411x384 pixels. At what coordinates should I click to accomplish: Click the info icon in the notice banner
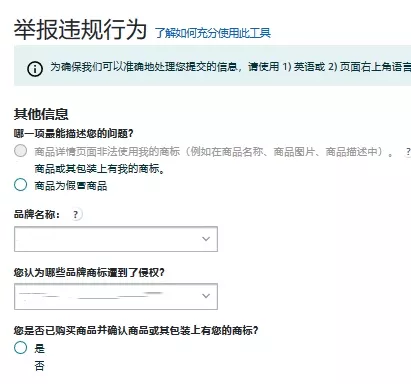(35, 69)
